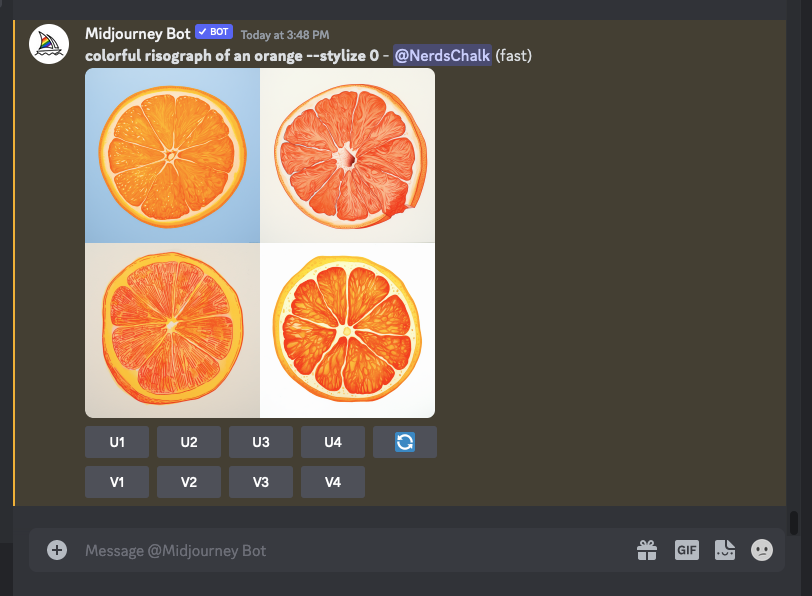Upscale the first image with U1
The width and height of the screenshot is (812, 596).
point(117,442)
